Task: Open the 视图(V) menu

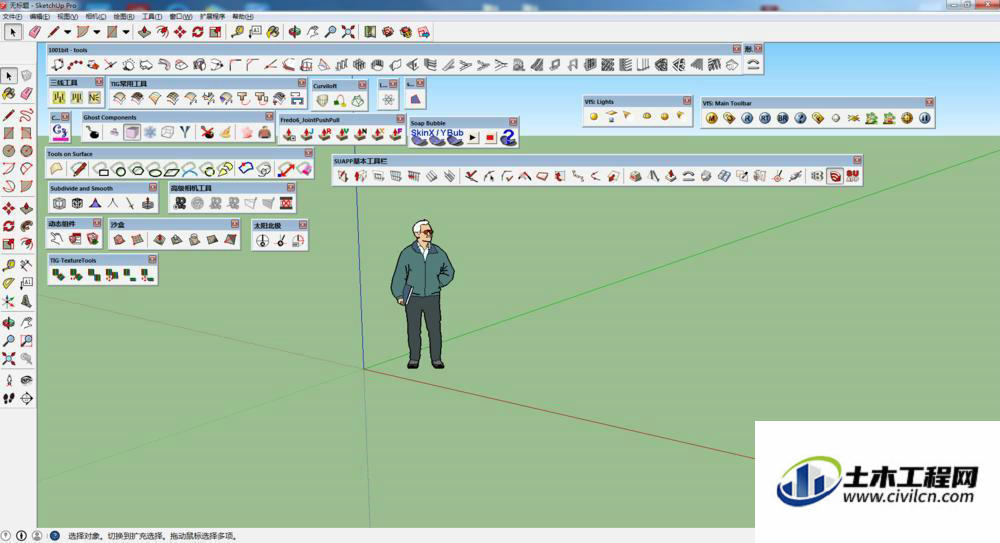Action: (x=68, y=17)
